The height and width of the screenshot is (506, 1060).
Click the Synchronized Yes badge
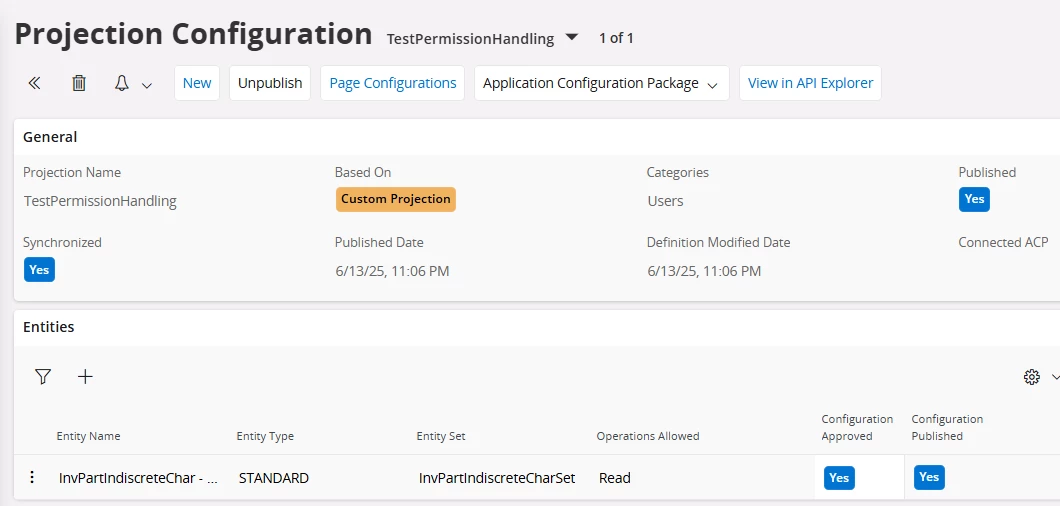(x=39, y=269)
